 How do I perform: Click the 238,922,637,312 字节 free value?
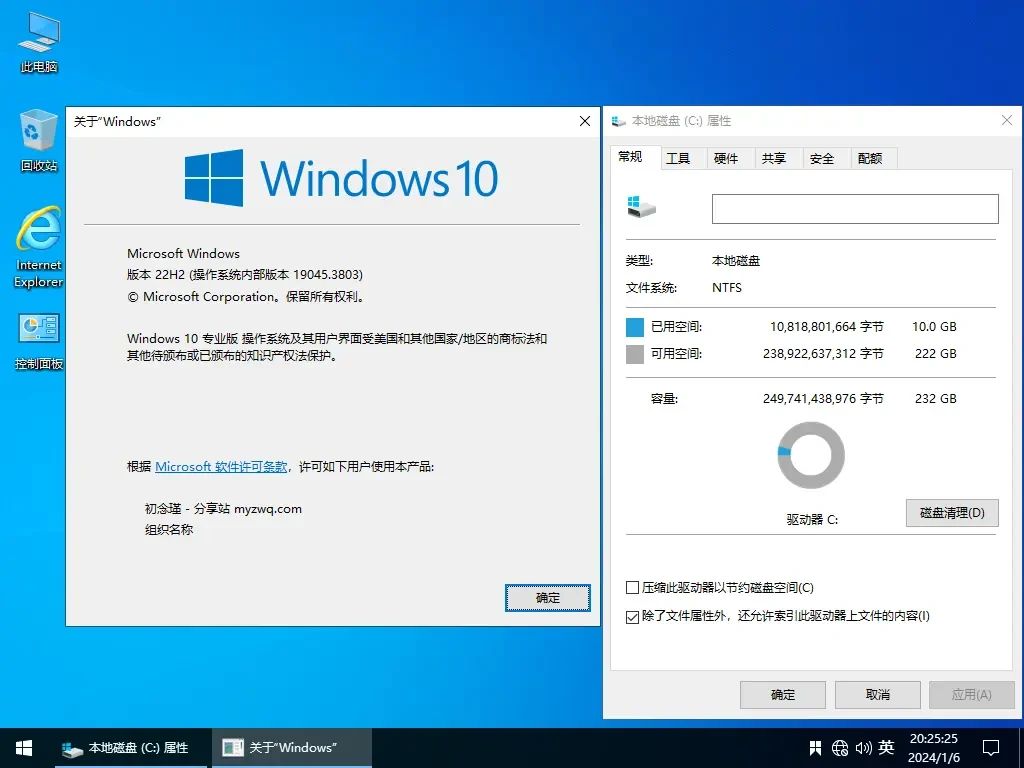(823, 353)
